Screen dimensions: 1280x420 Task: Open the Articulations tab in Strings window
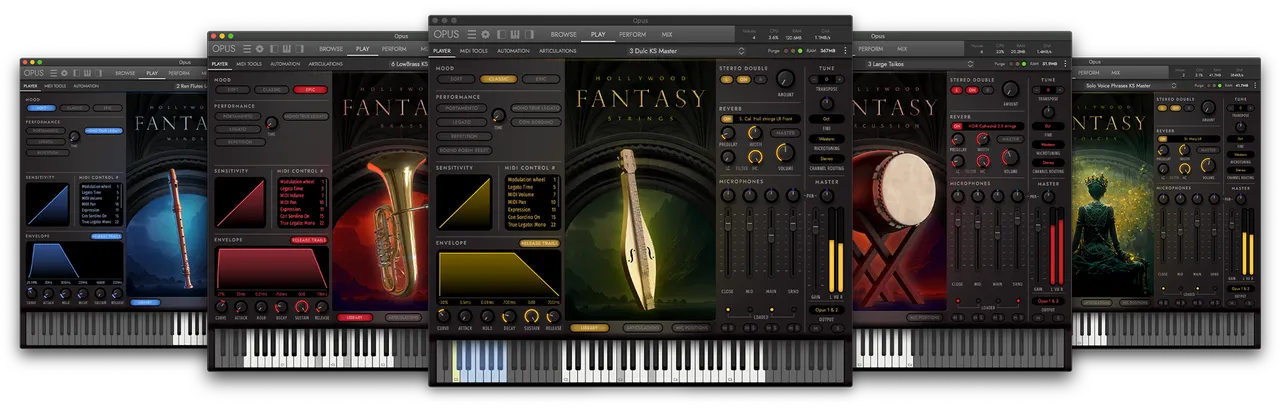tap(558, 51)
